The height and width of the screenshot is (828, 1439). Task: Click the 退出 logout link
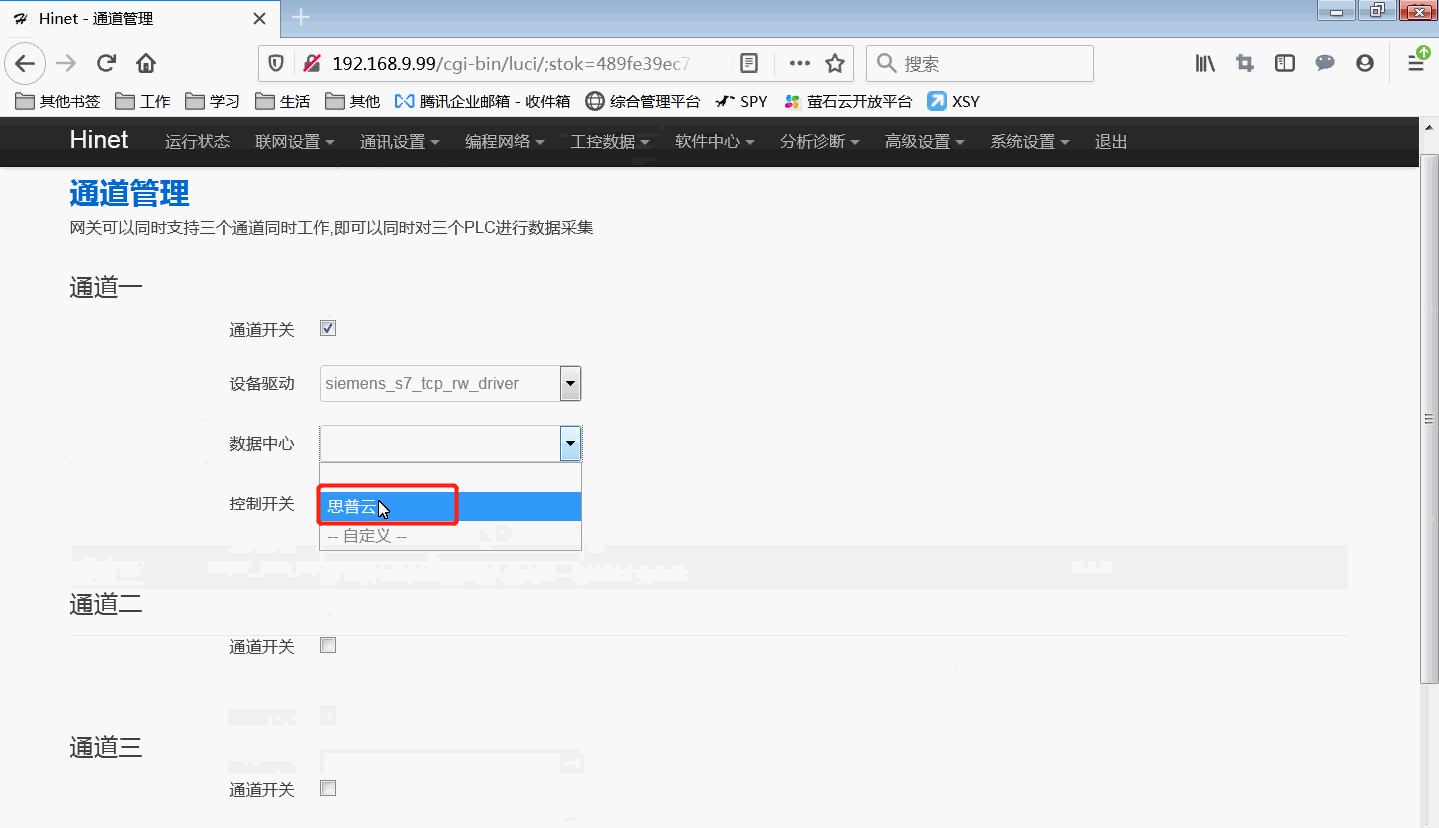(x=1111, y=142)
